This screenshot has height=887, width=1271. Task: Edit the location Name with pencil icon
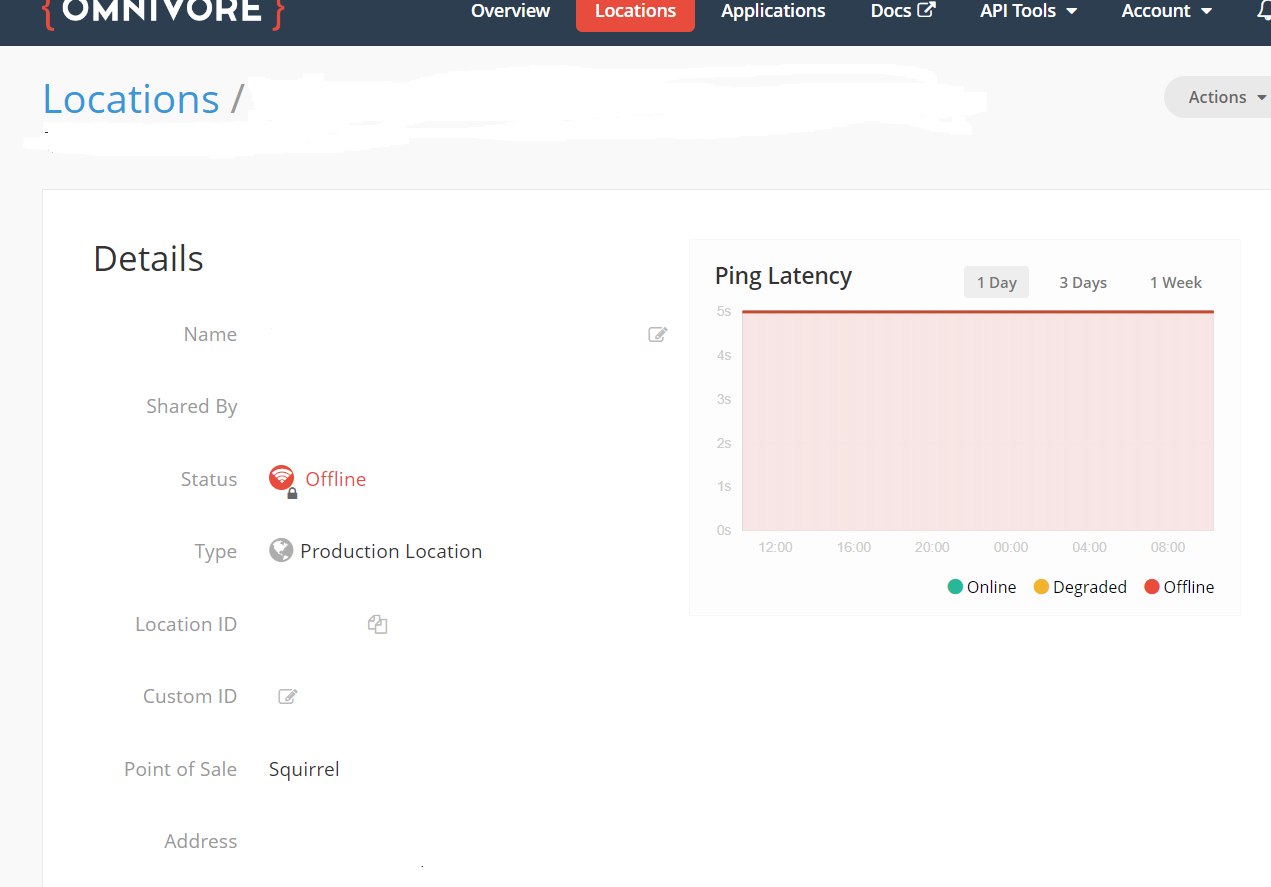tap(657, 335)
